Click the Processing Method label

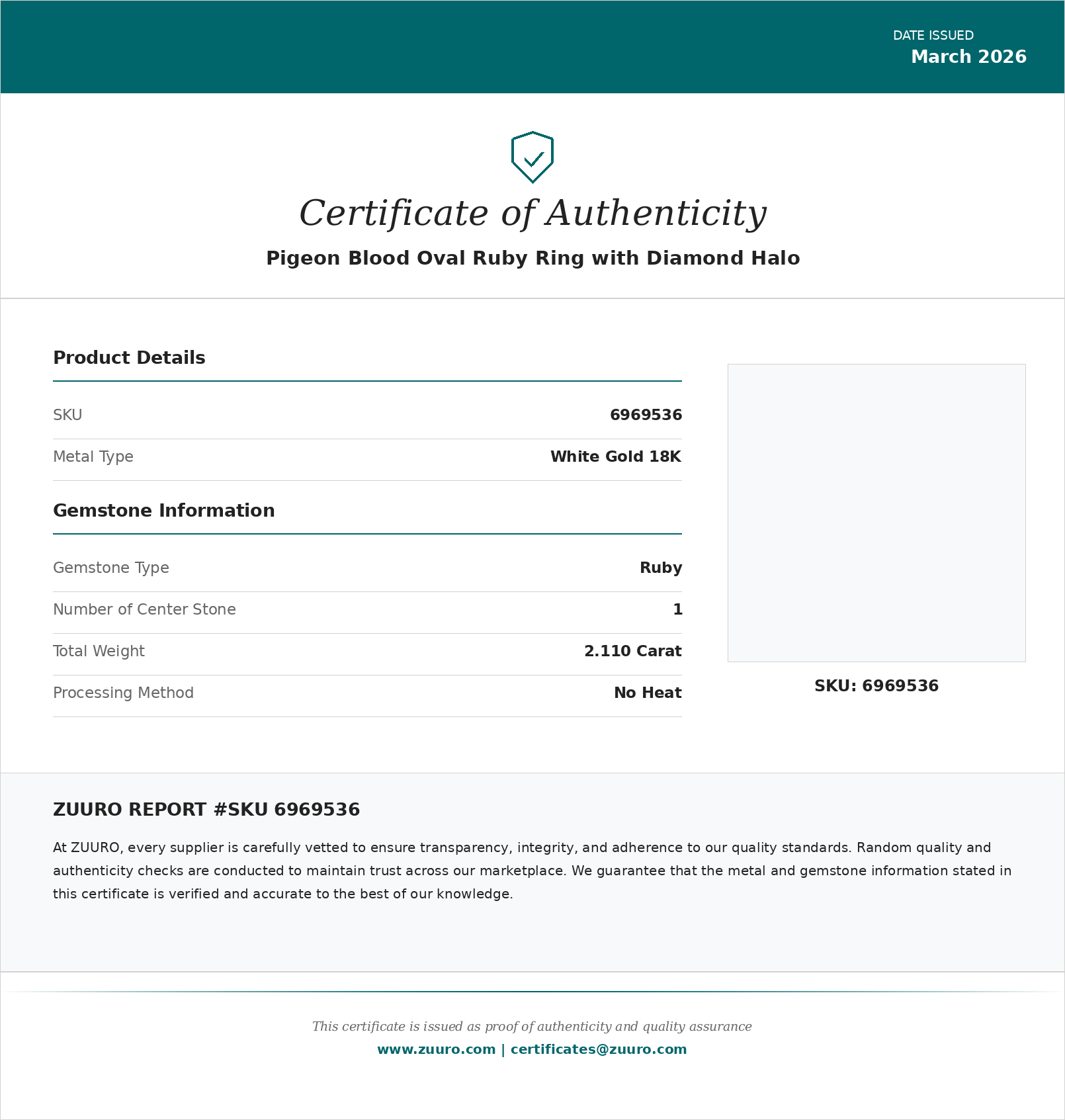(x=123, y=693)
